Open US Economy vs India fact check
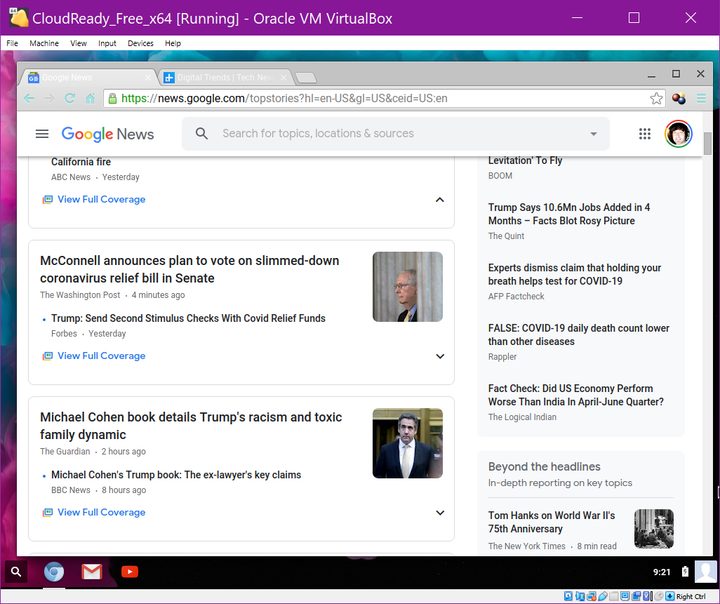Viewport: 720px width, 604px height. [x=576, y=395]
